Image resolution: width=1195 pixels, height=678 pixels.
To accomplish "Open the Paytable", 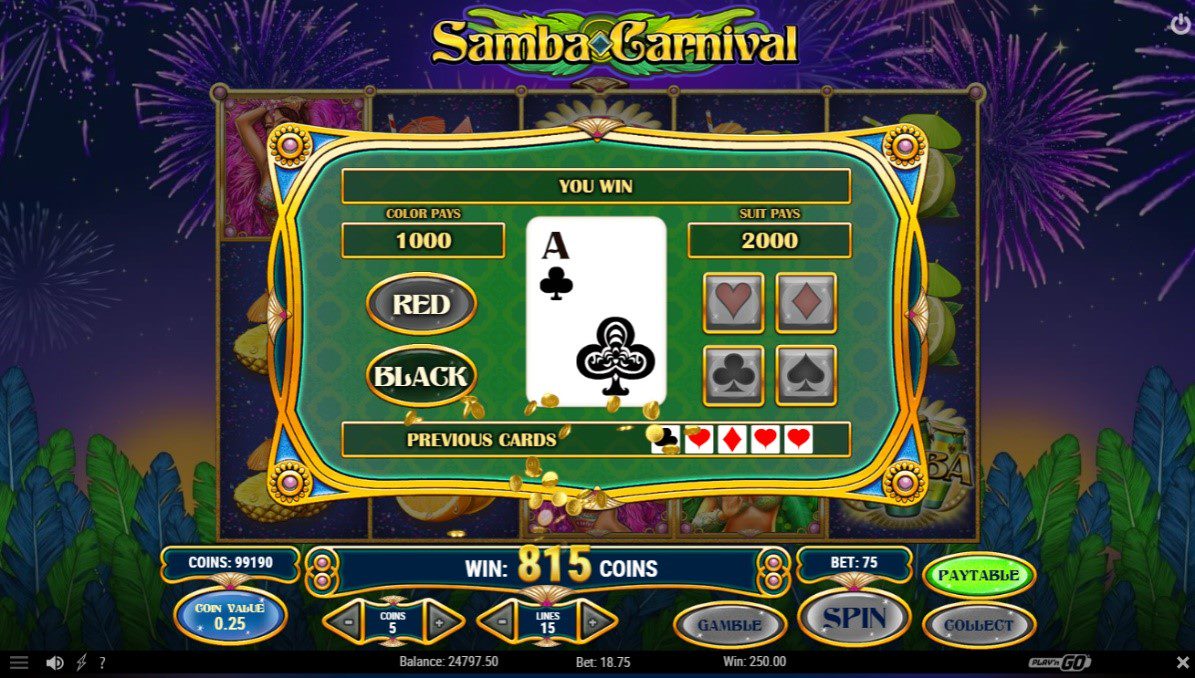I will tap(979, 576).
